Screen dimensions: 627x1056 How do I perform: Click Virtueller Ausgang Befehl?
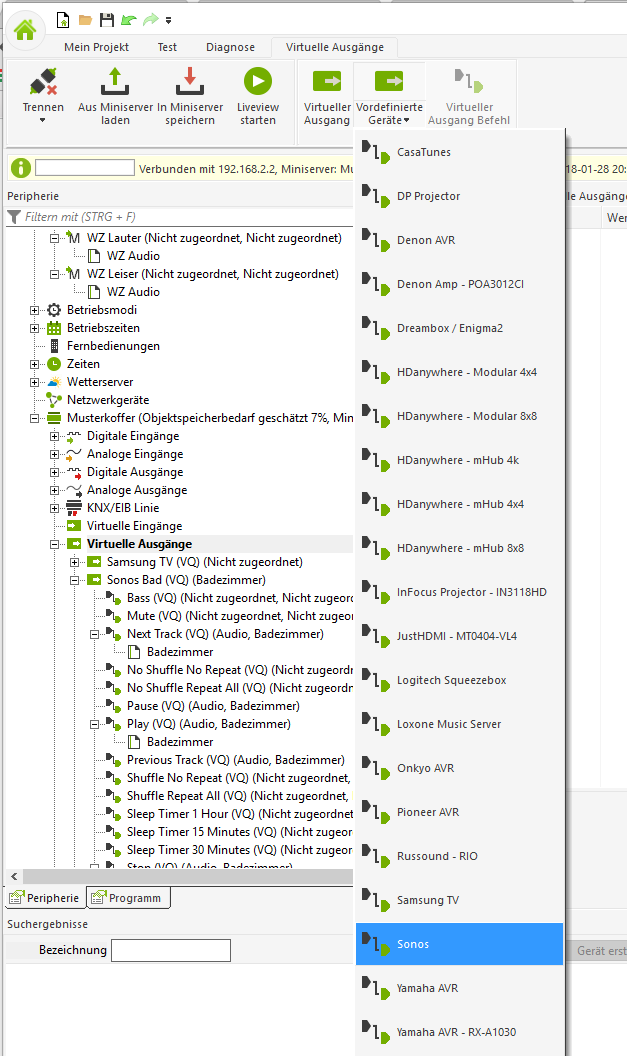pyautogui.click(x=469, y=95)
